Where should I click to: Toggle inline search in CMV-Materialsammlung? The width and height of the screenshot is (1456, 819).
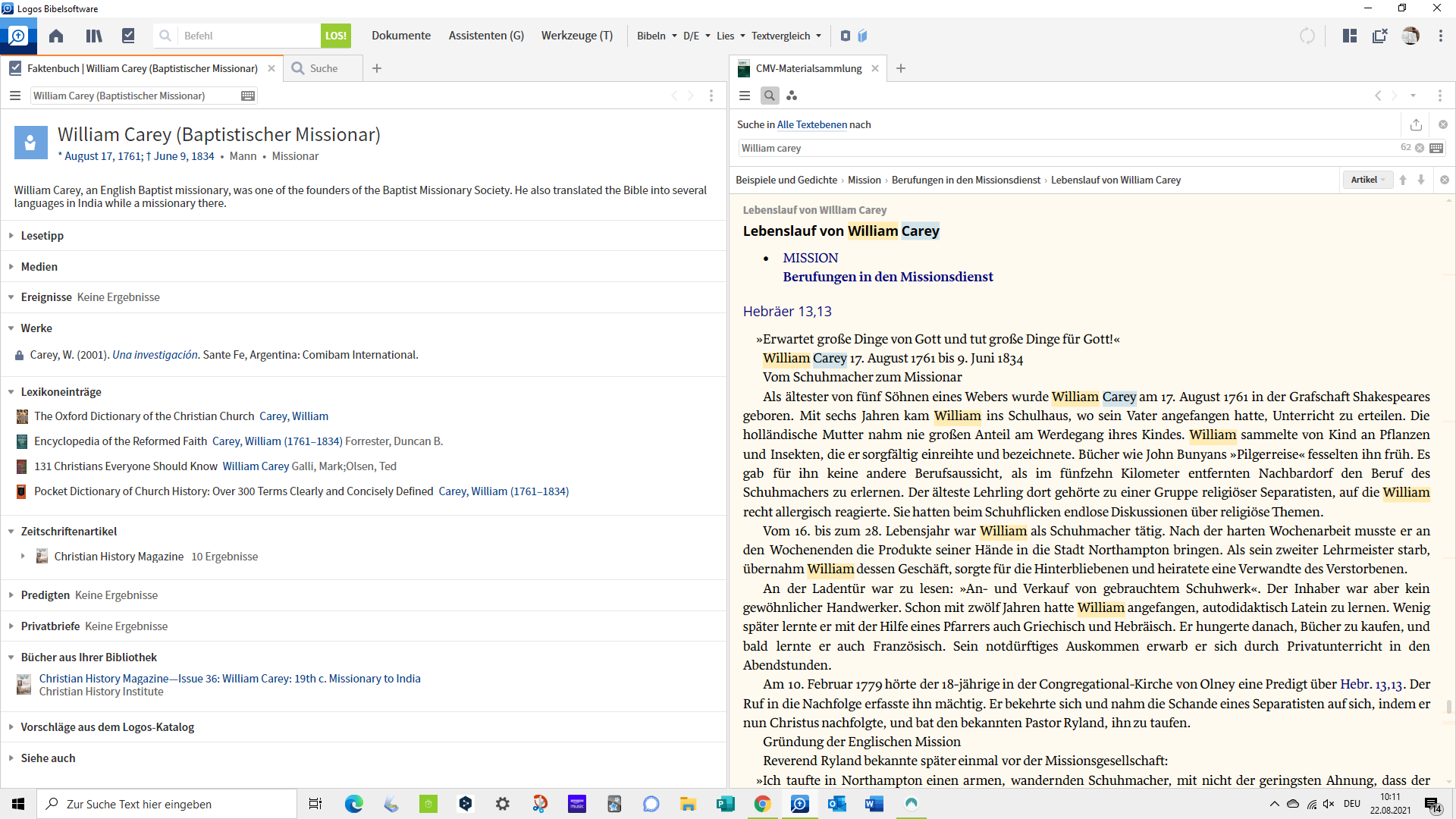[770, 96]
